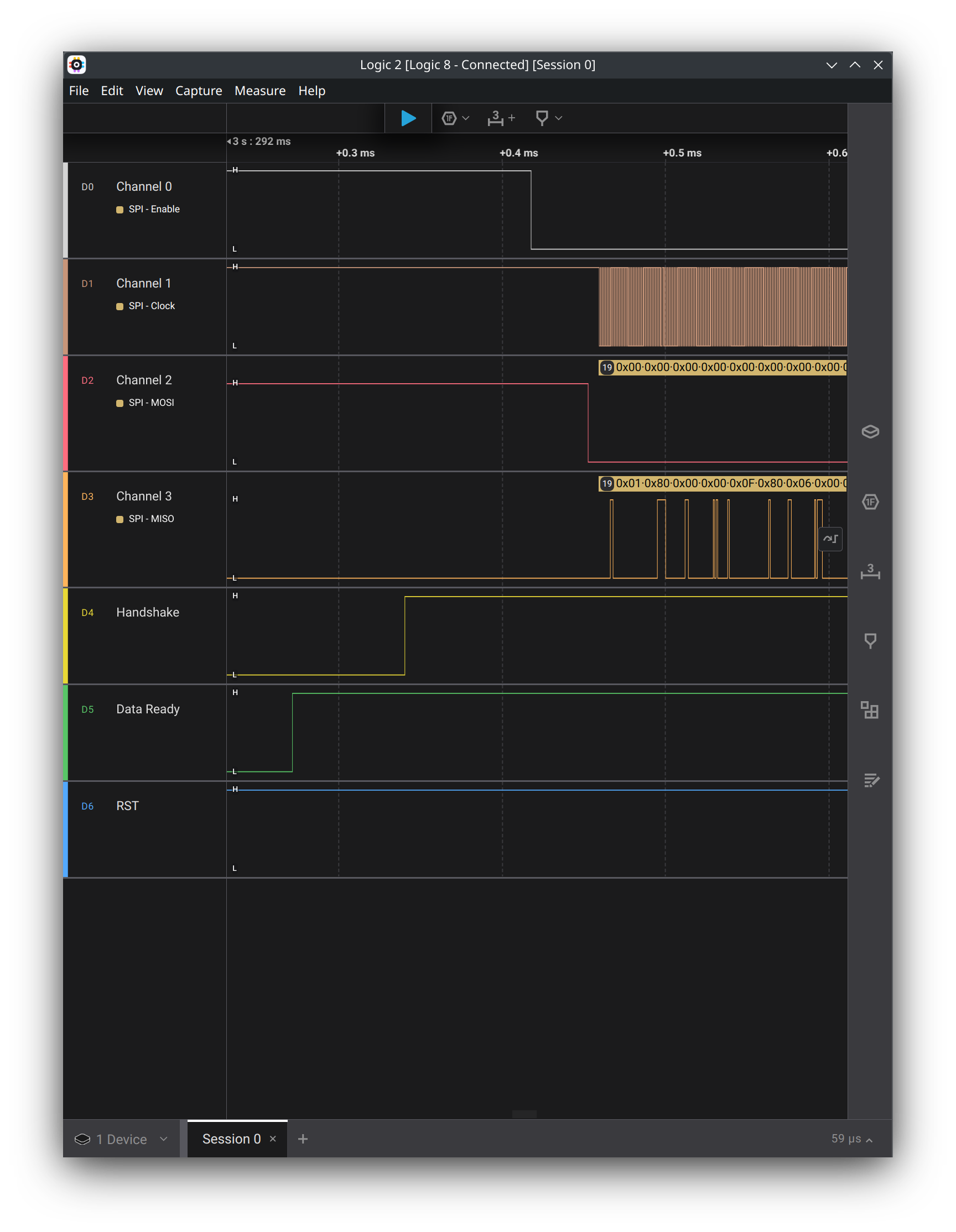Start the capture with the play button
956x1232 pixels.
pos(408,118)
